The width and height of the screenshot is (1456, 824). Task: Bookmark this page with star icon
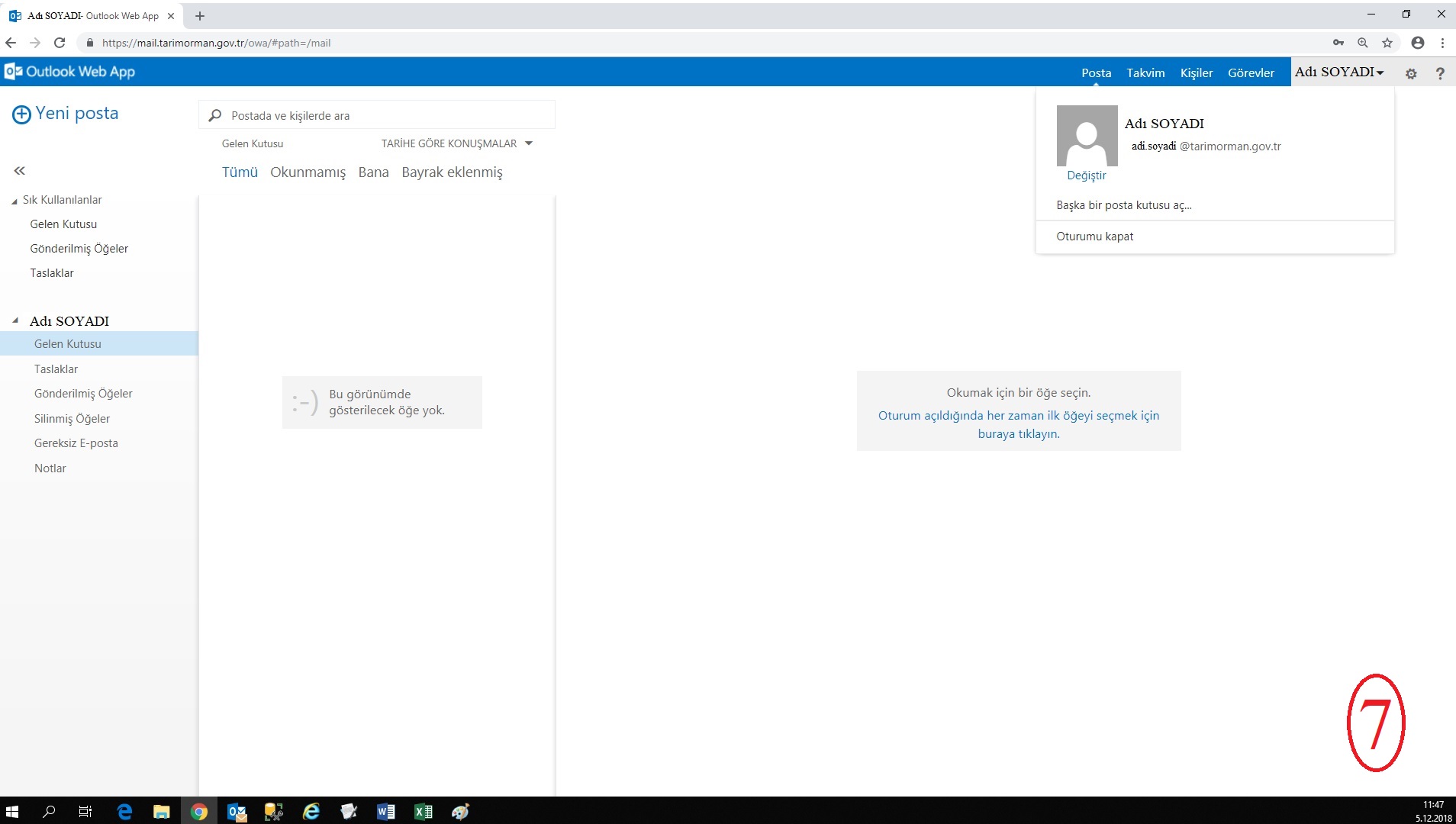[x=1387, y=43]
